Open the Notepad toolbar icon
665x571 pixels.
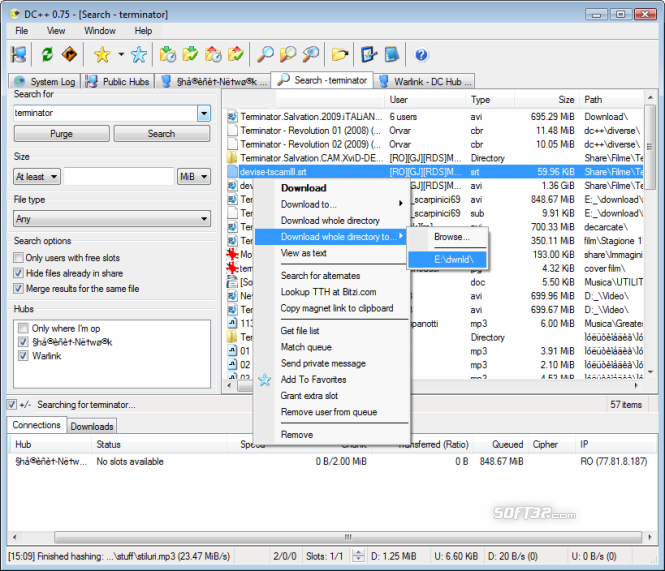click(391, 55)
